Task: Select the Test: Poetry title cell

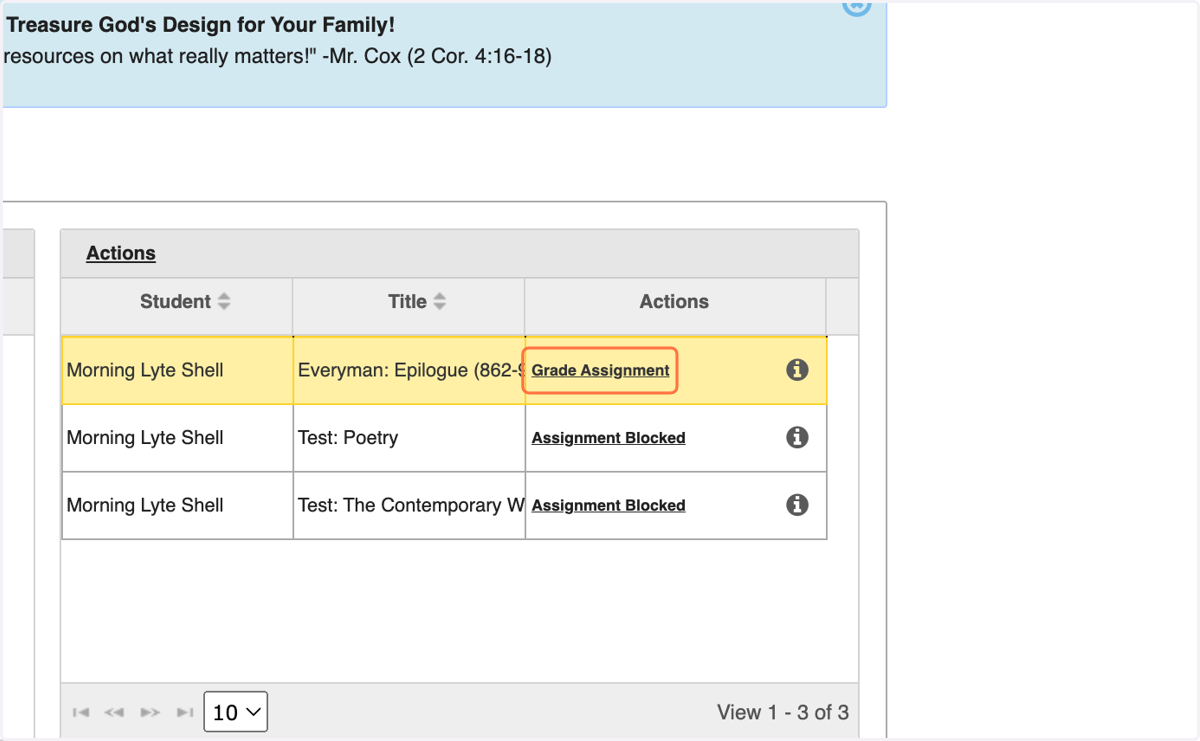Action: tap(409, 437)
